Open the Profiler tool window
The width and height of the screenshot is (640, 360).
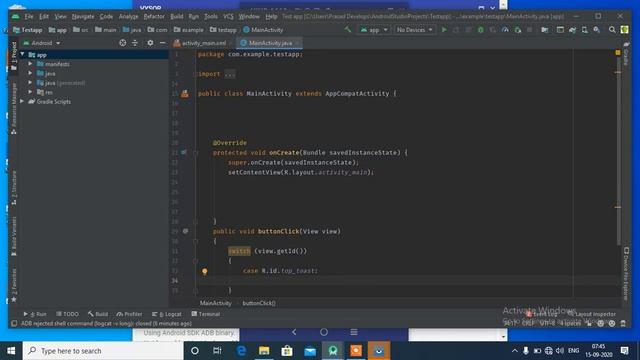coord(129,314)
